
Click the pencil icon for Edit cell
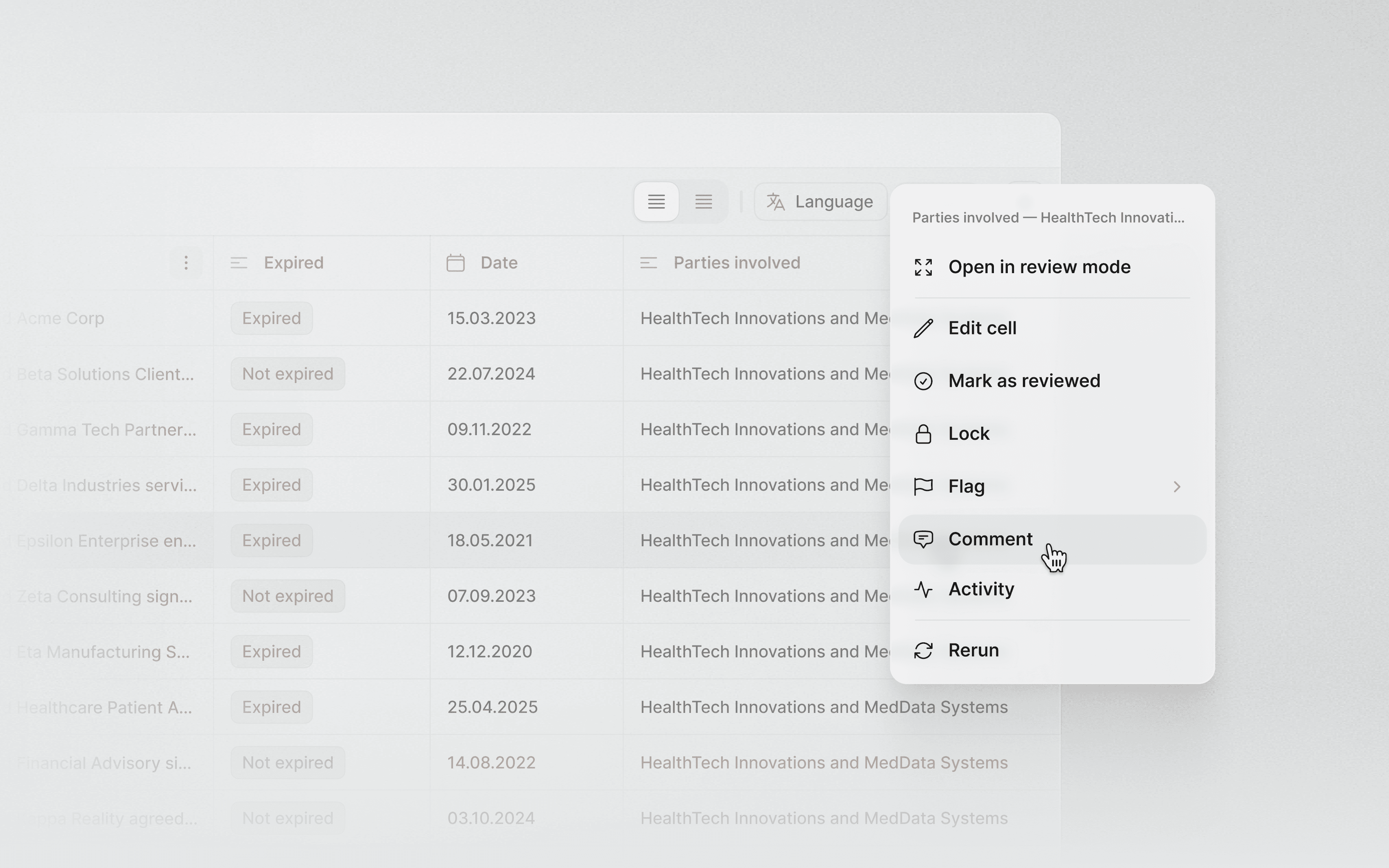coord(923,328)
